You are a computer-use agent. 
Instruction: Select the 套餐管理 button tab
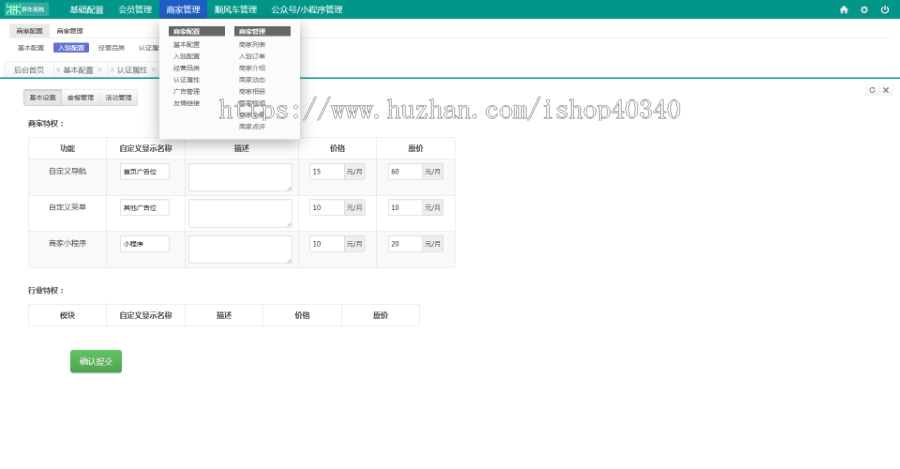coord(80,98)
